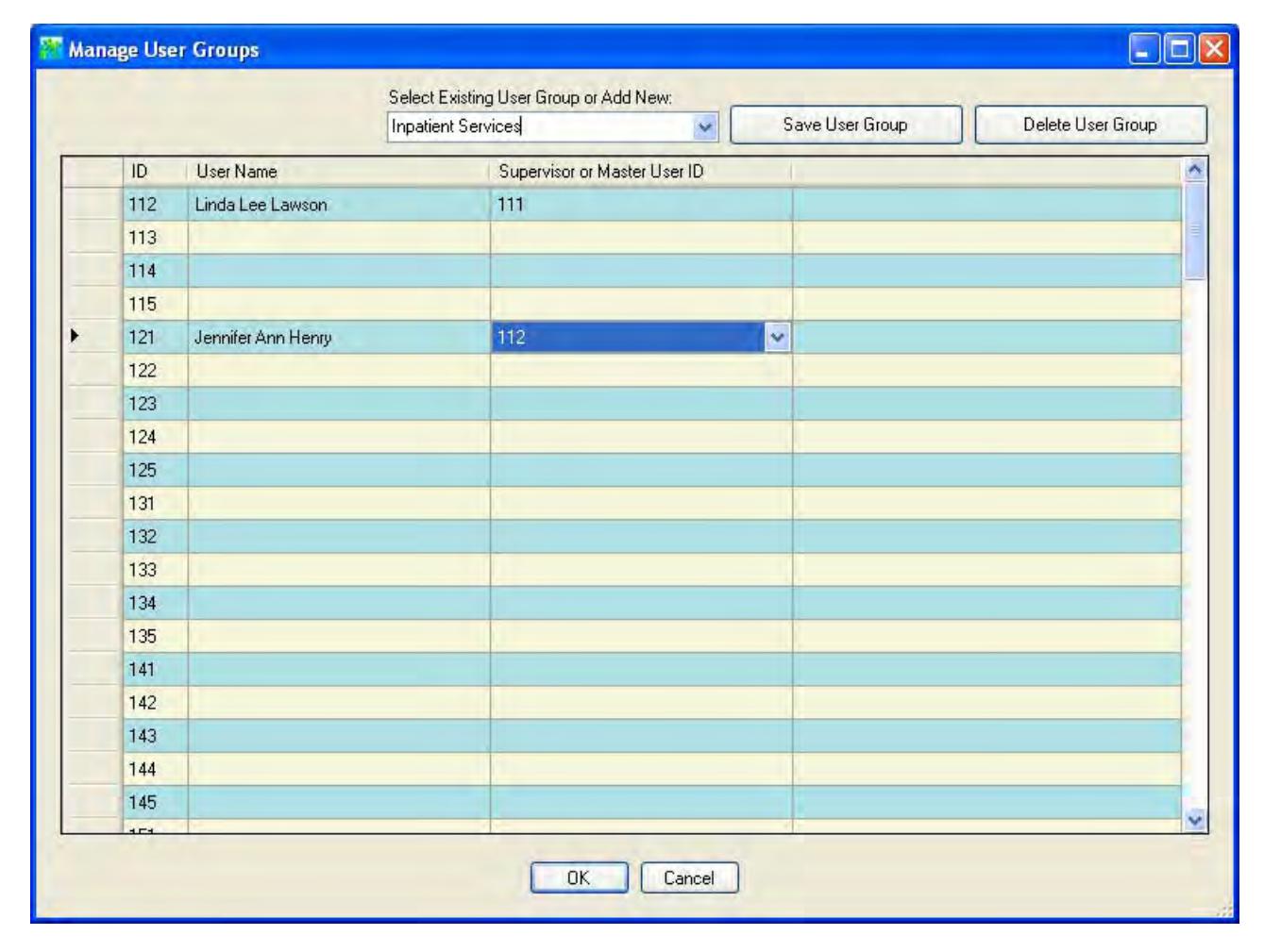The width and height of the screenshot is (1264, 952).
Task: Click ID cell 123
Action: pyautogui.click(x=156, y=404)
